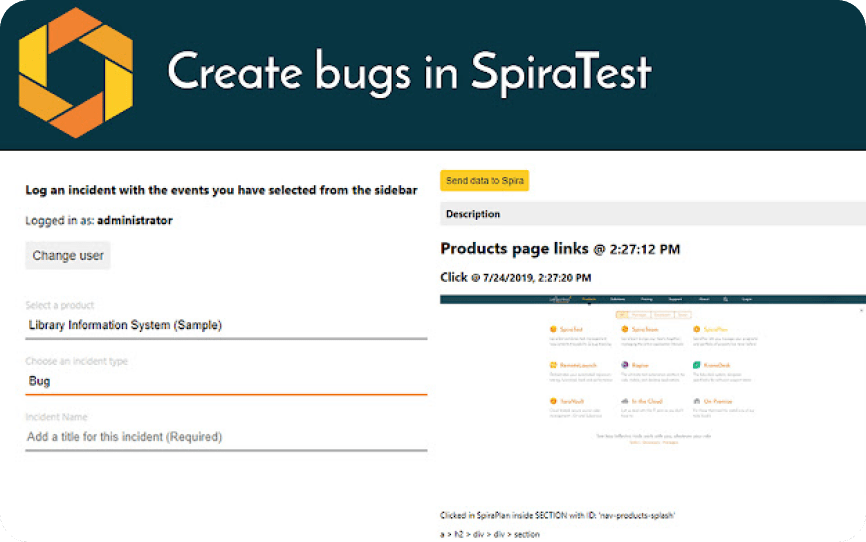Click the SpiraTest hexagon logo
This screenshot has width=866, height=542.
tap(76, 72)
